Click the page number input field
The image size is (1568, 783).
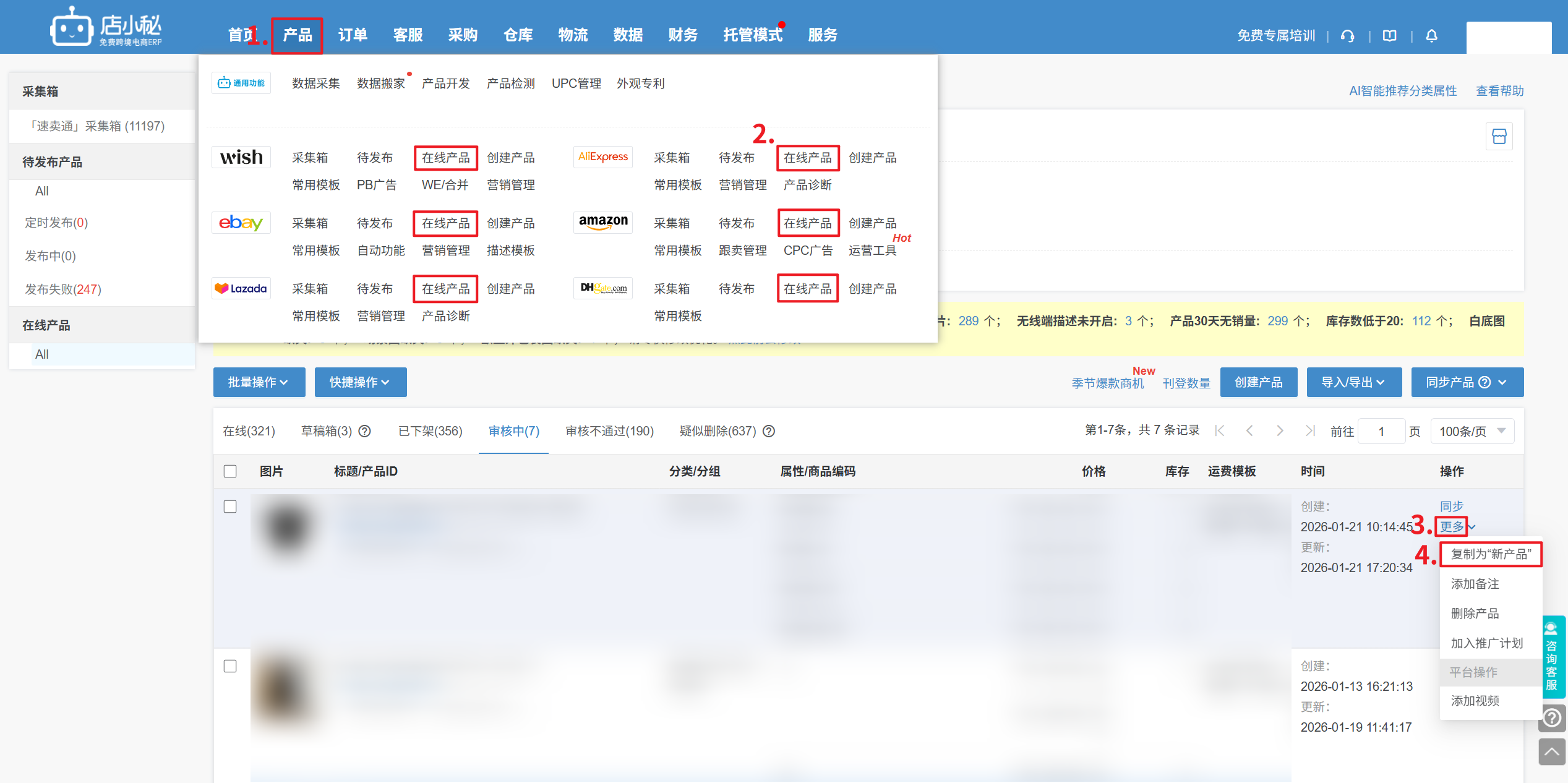point(1381,431)
